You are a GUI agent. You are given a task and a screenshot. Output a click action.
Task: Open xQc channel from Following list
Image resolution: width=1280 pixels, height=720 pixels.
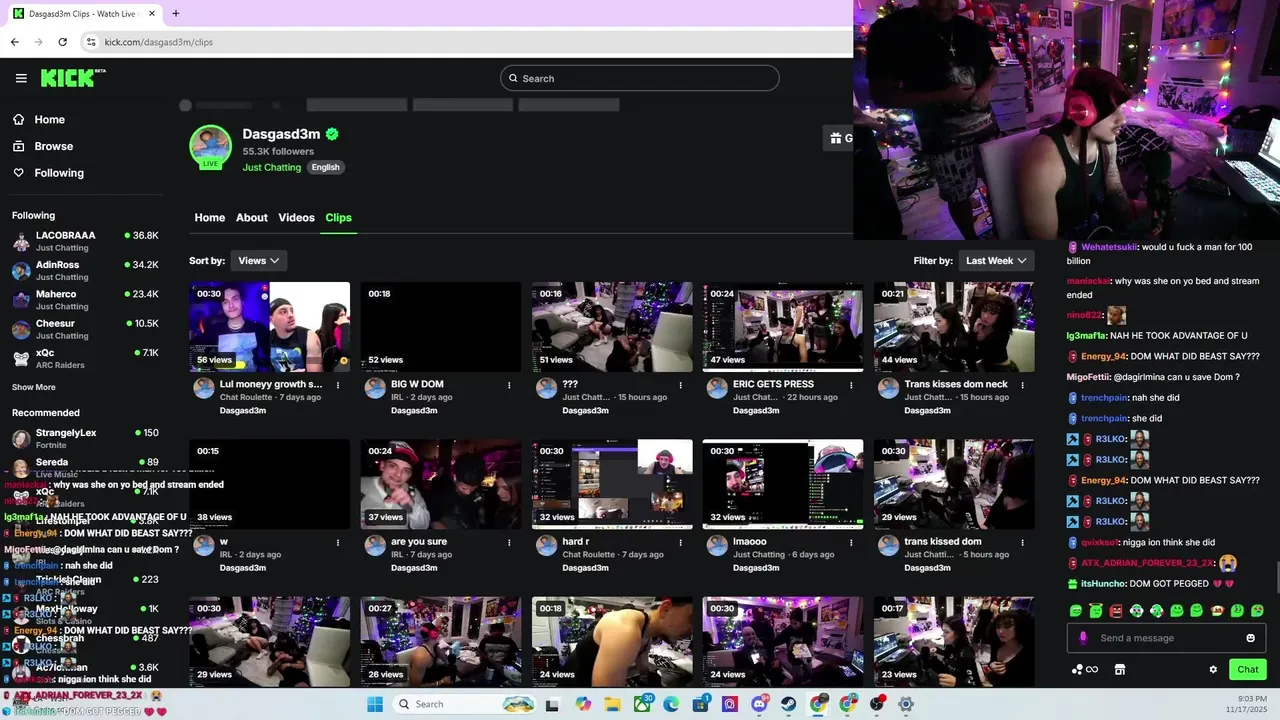point(85,358)
